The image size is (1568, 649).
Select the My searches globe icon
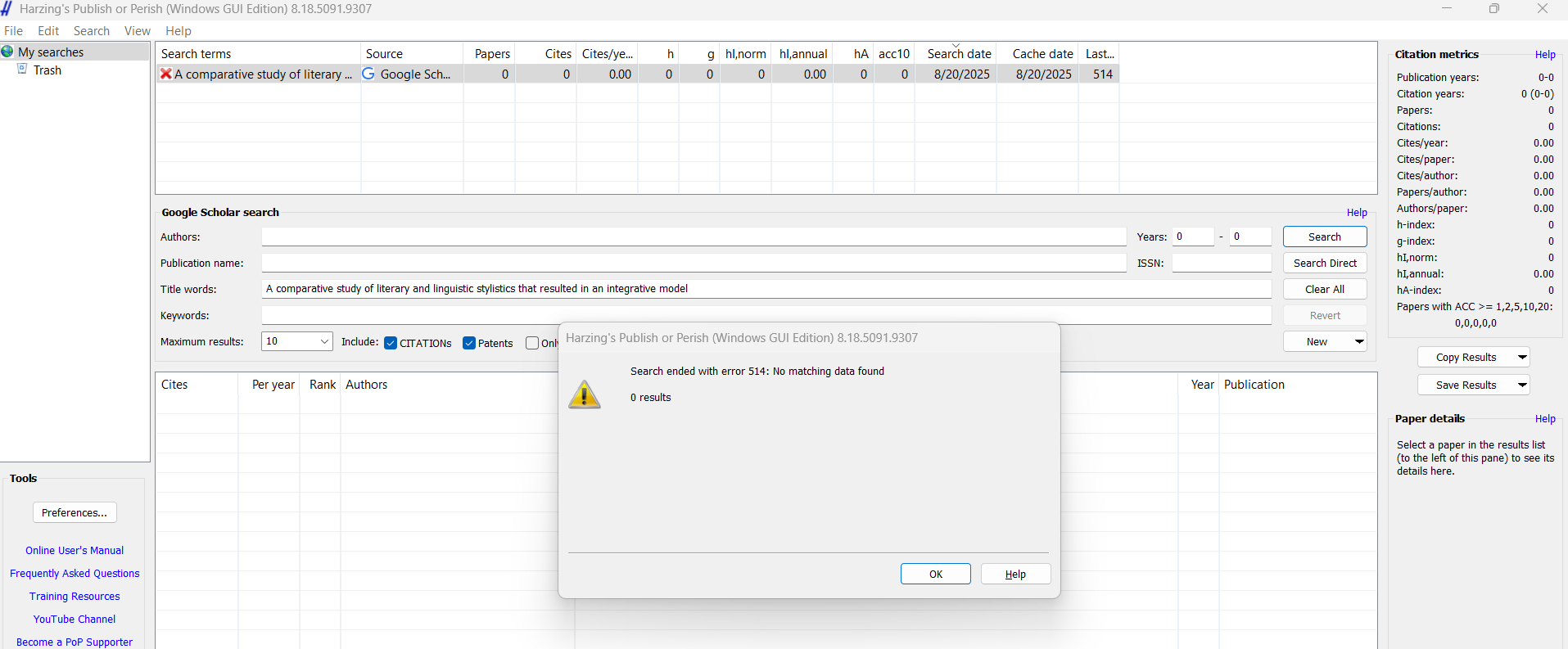(7, 52)
